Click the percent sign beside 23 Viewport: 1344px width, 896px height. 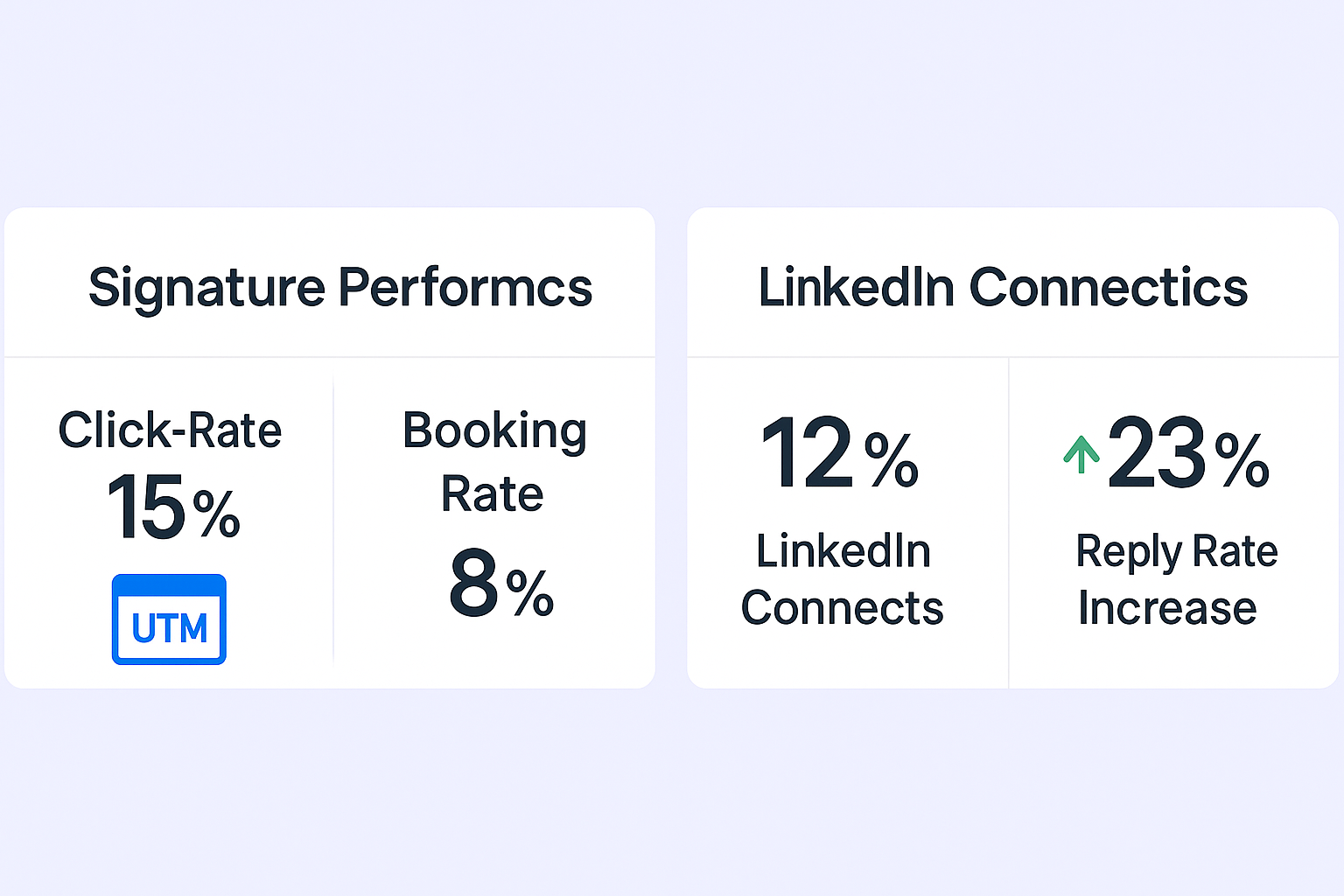(x=1242, y=460)
